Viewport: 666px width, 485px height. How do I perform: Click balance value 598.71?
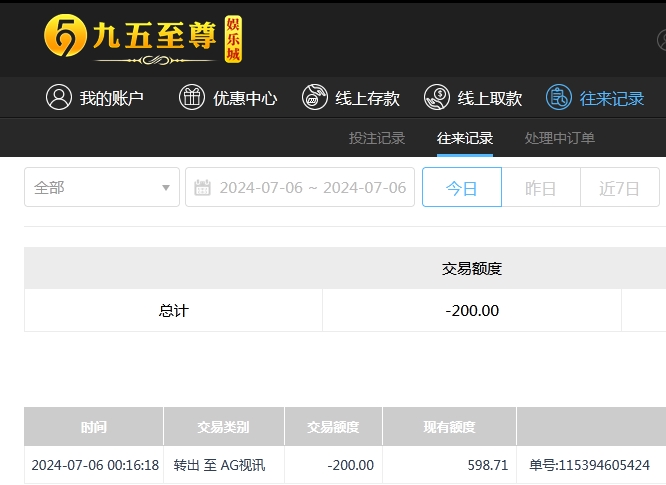tap(488, 465)
